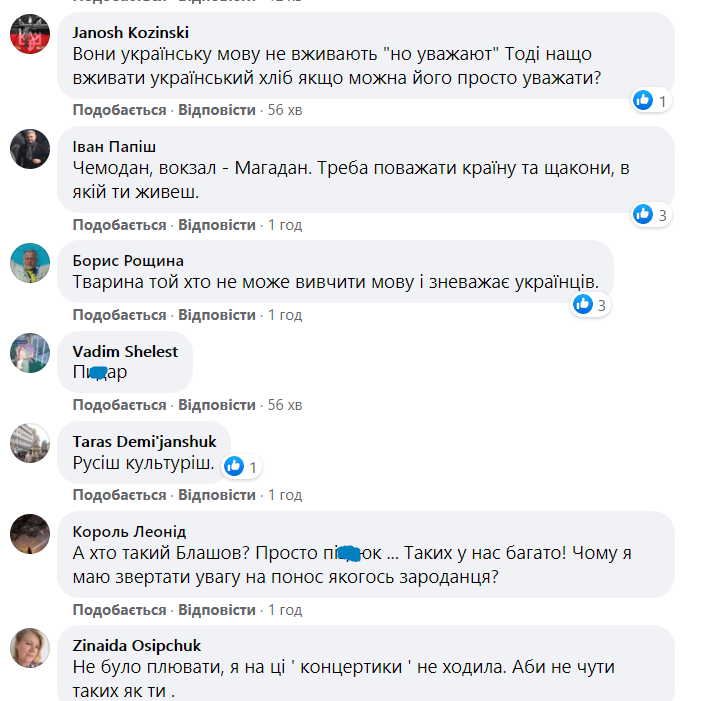This screenshot has width=701, height=701.
Task: Open Janosh Kozinski's profile avatar
Action: pyautogui.click(x=30, y=37)
